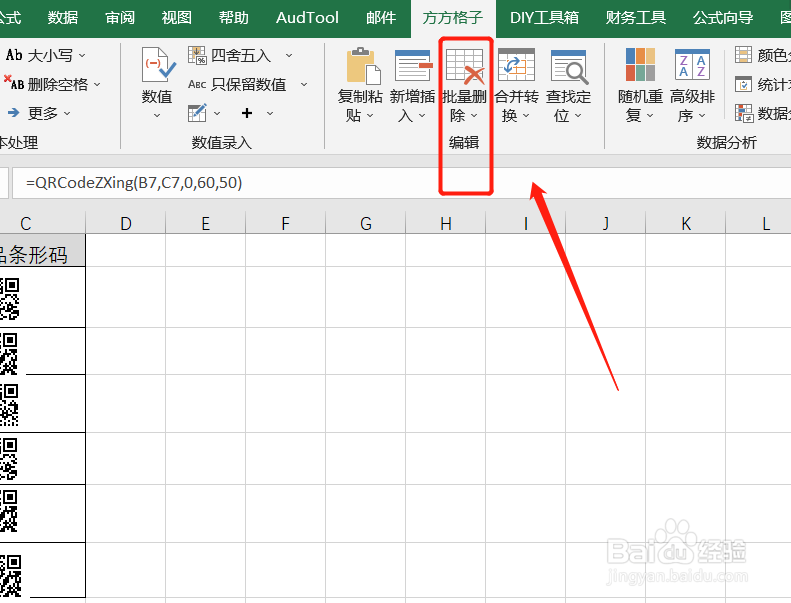Click the pencil edit-table icon
Viewport: 791px width, 603px height.
pyautogui.click(x=197, y=113)
